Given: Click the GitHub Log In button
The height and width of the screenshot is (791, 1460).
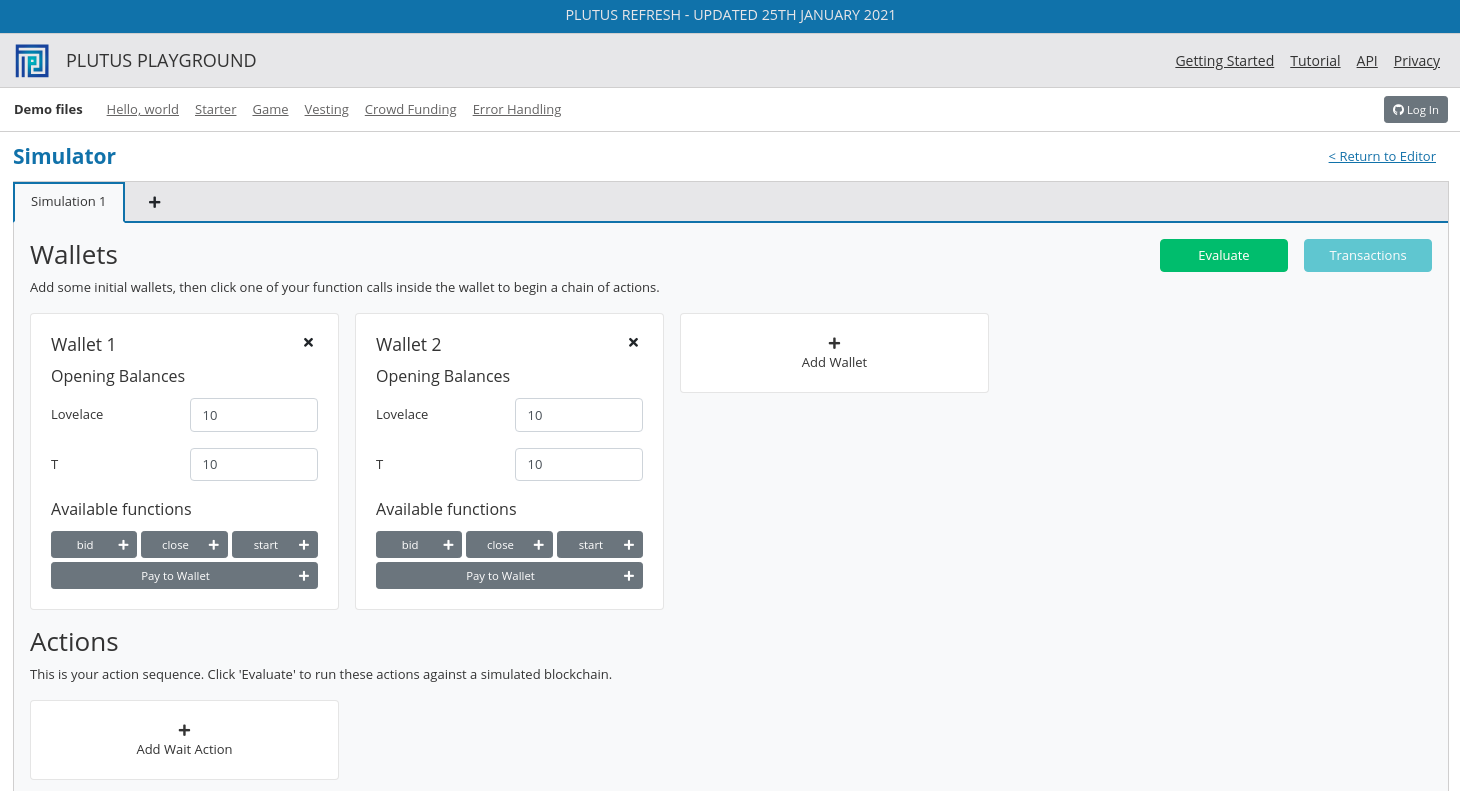Looking at the screenshot, I should point(1415,110).
